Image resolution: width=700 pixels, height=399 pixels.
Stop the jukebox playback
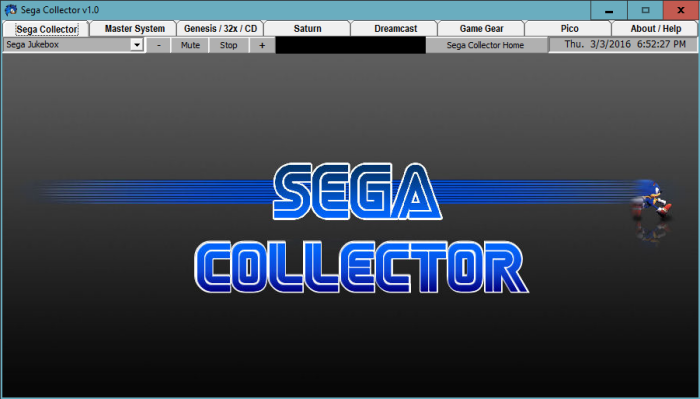click(229, 45)
